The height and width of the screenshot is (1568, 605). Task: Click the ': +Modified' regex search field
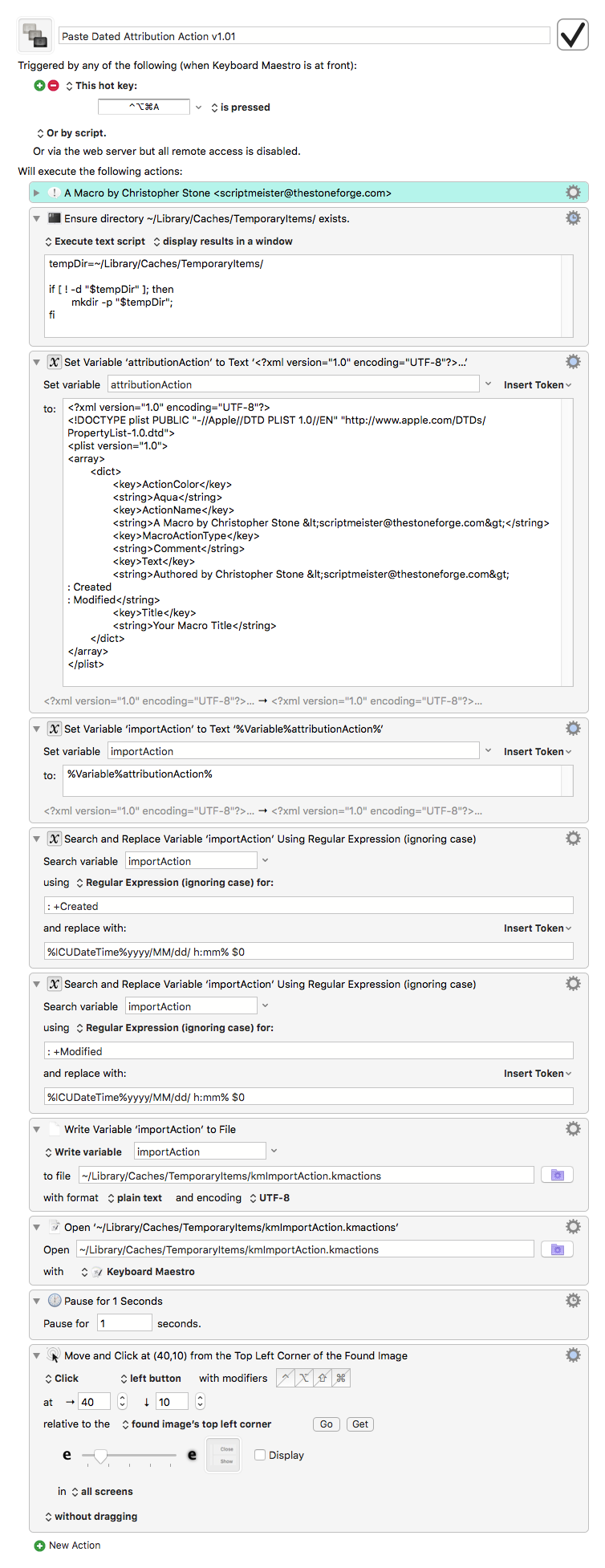point(309,1051)
